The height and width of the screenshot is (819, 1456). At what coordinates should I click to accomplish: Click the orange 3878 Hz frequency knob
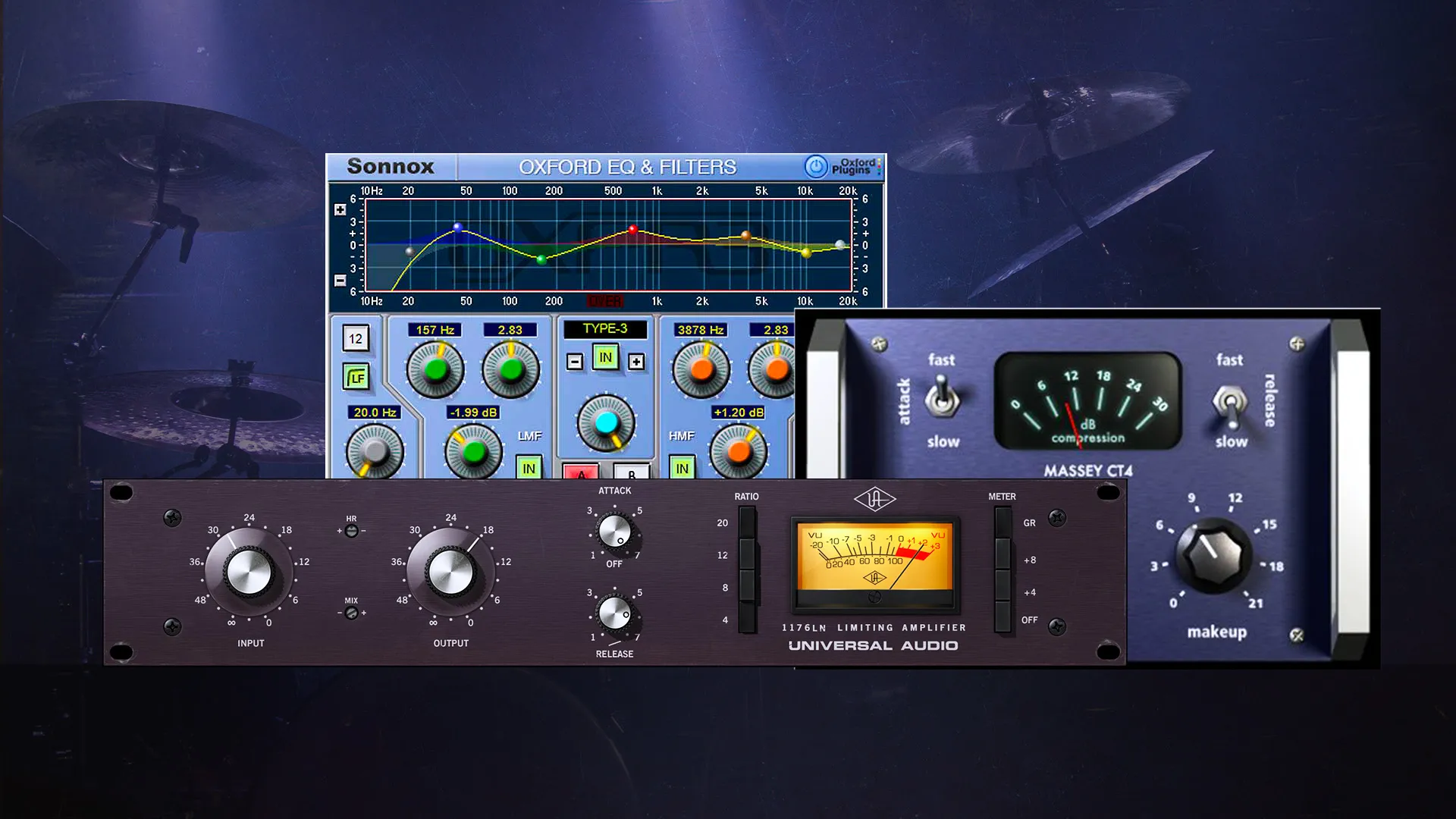coord(701,370)
